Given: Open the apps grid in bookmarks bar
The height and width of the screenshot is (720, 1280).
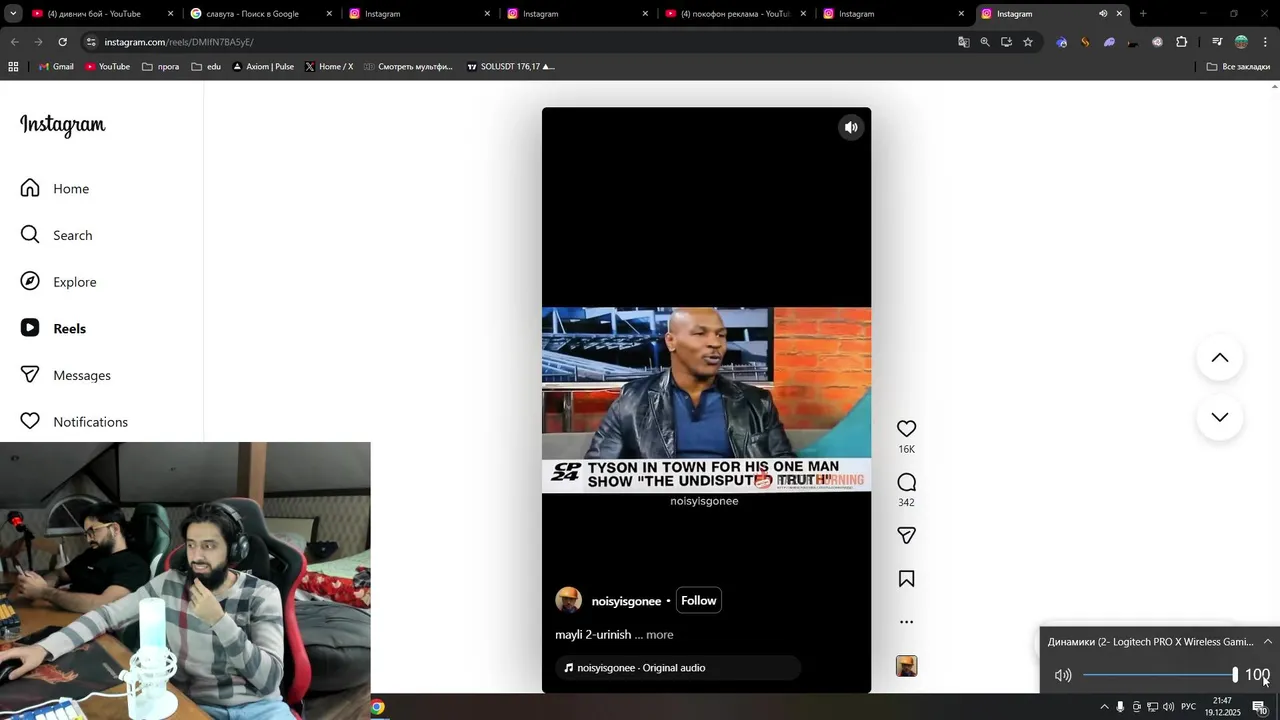Looking at the screenshot, I should tap(13, 67).
